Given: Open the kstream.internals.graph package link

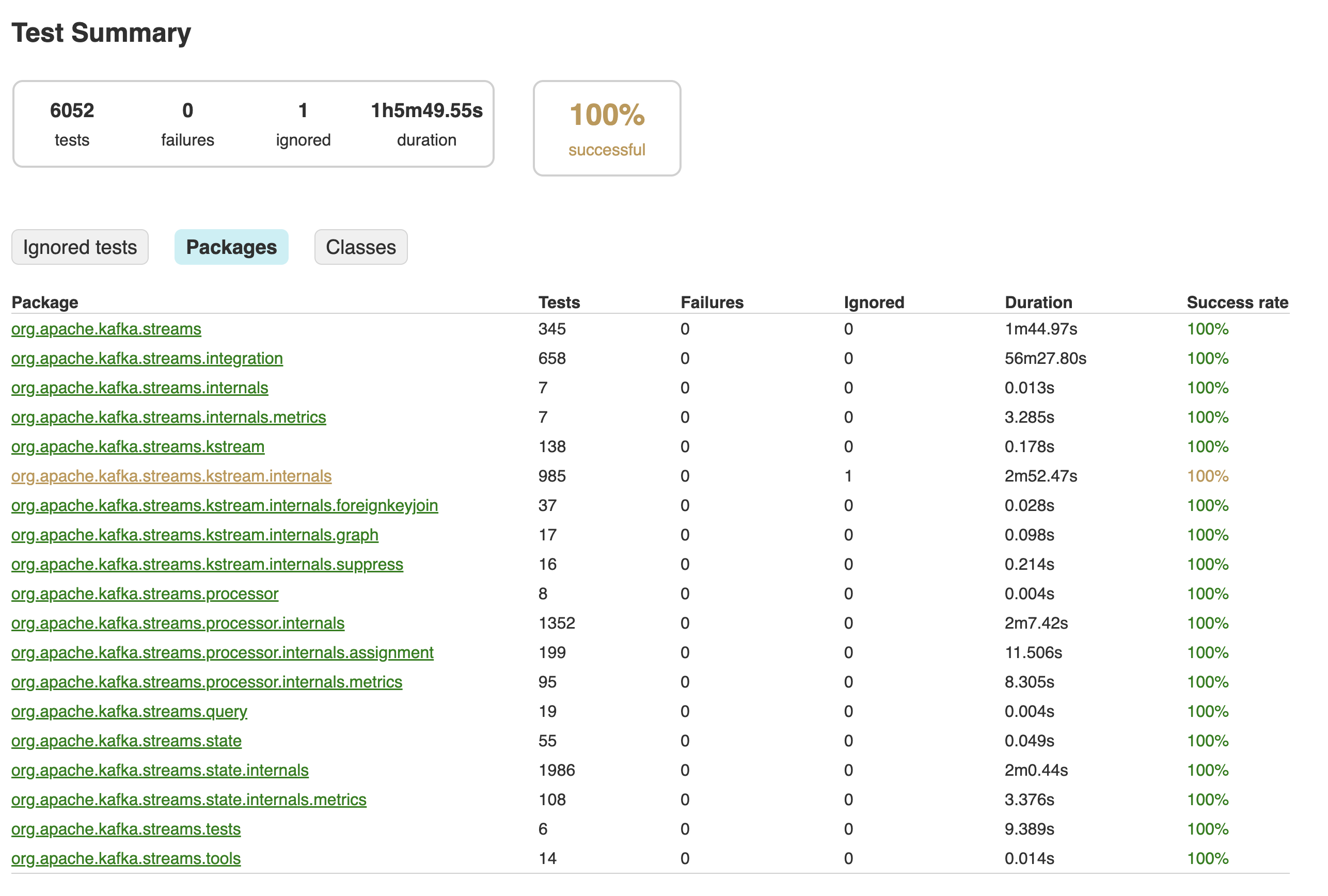Looking at the screenshot, I should tap(195, 535).
